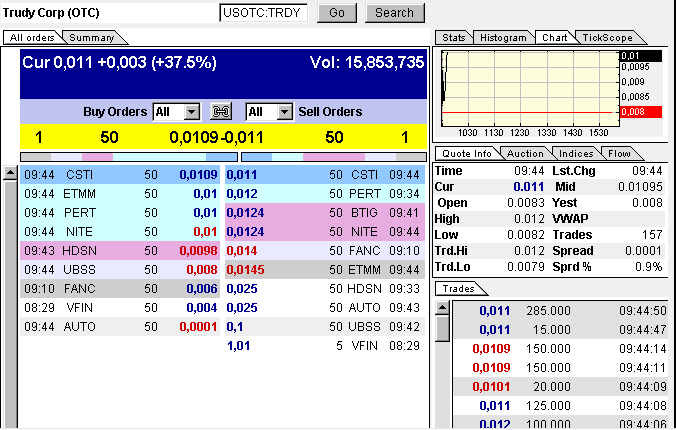Open the Flow tab
The height and width of the screenshot is (430, 676).
620,154
